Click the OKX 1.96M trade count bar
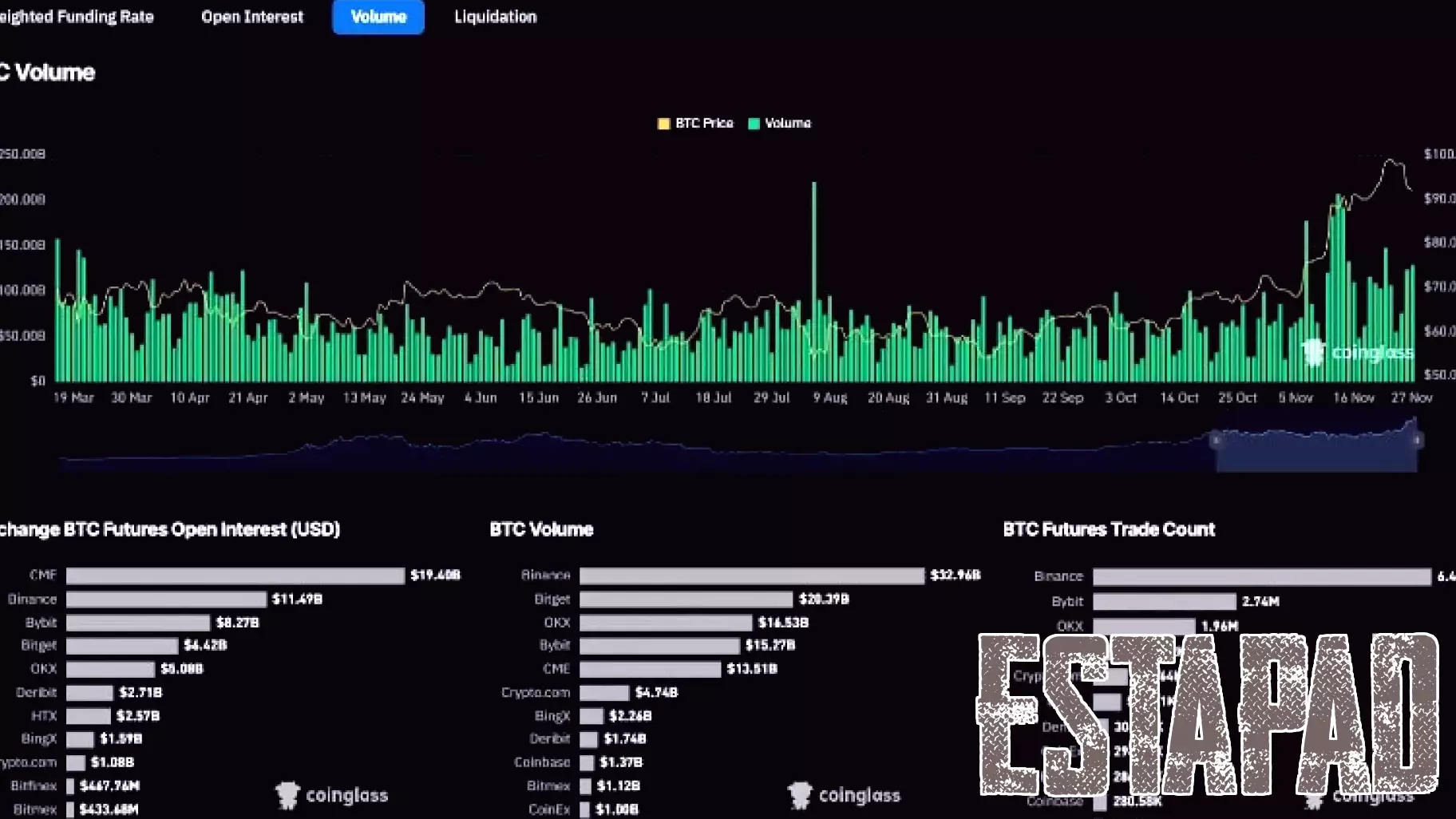Viewport: 1456px width, 819px height. [x=1144, y=627]
